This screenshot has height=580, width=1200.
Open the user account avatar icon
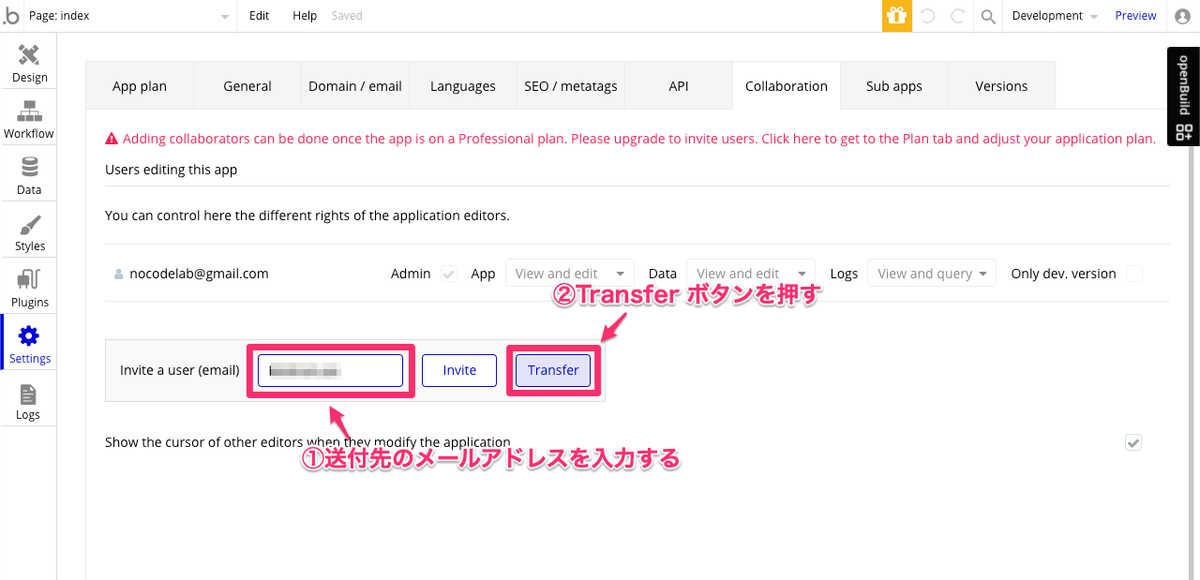(1182, 16)
